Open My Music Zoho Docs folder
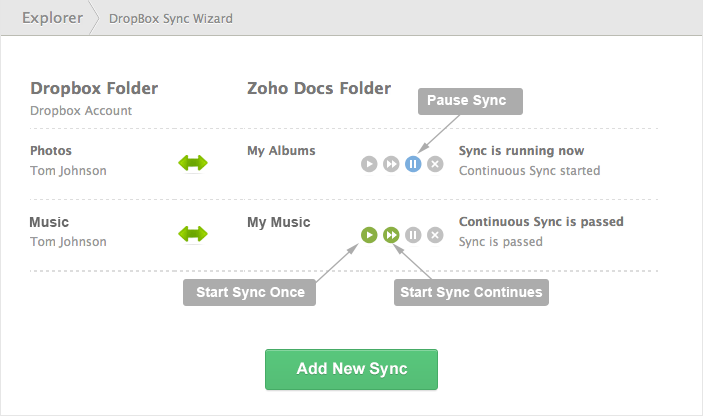The image size is (703, 416). coord(278,222)
